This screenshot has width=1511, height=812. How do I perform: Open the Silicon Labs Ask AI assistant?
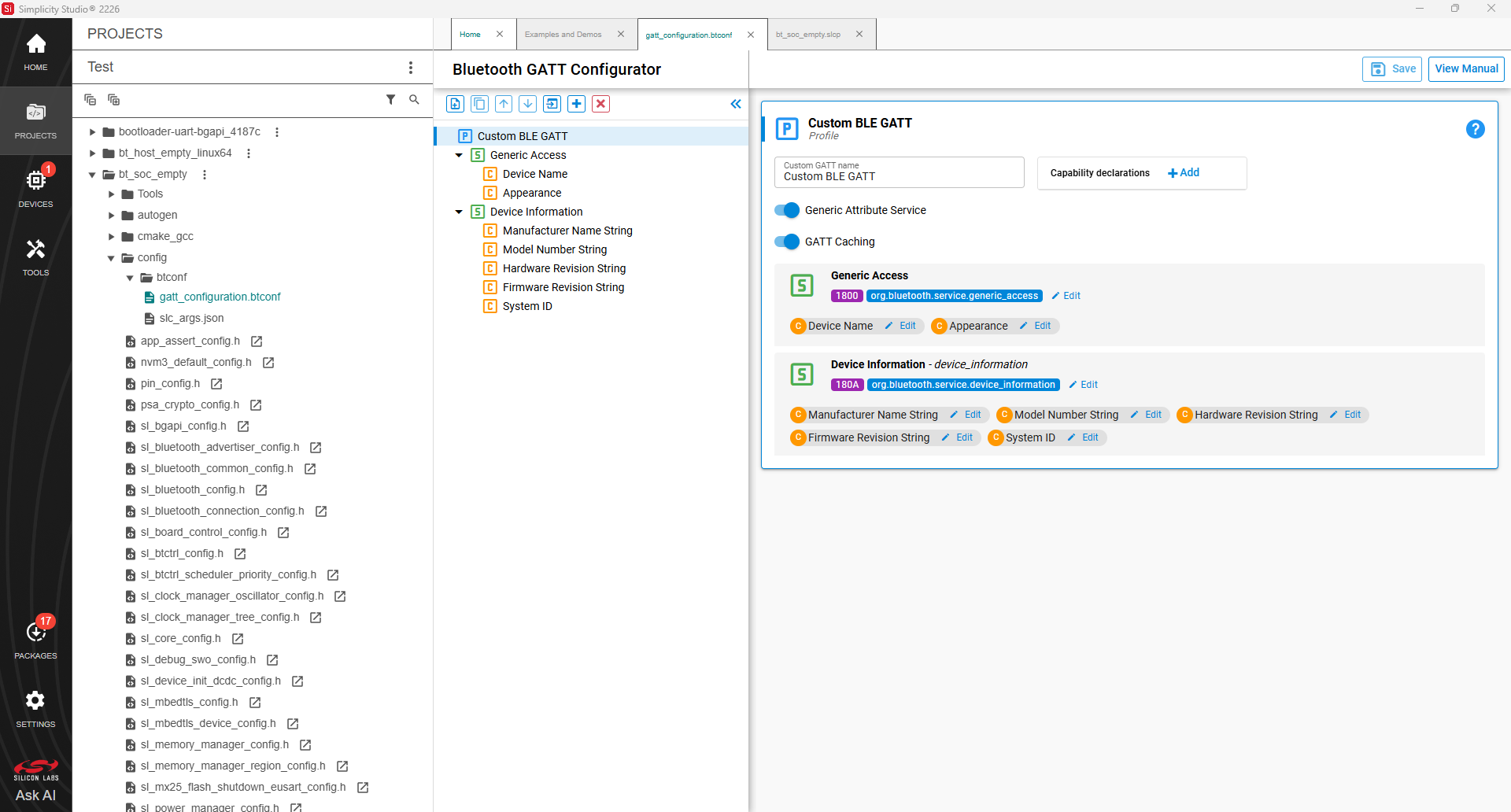click(35, 781)
